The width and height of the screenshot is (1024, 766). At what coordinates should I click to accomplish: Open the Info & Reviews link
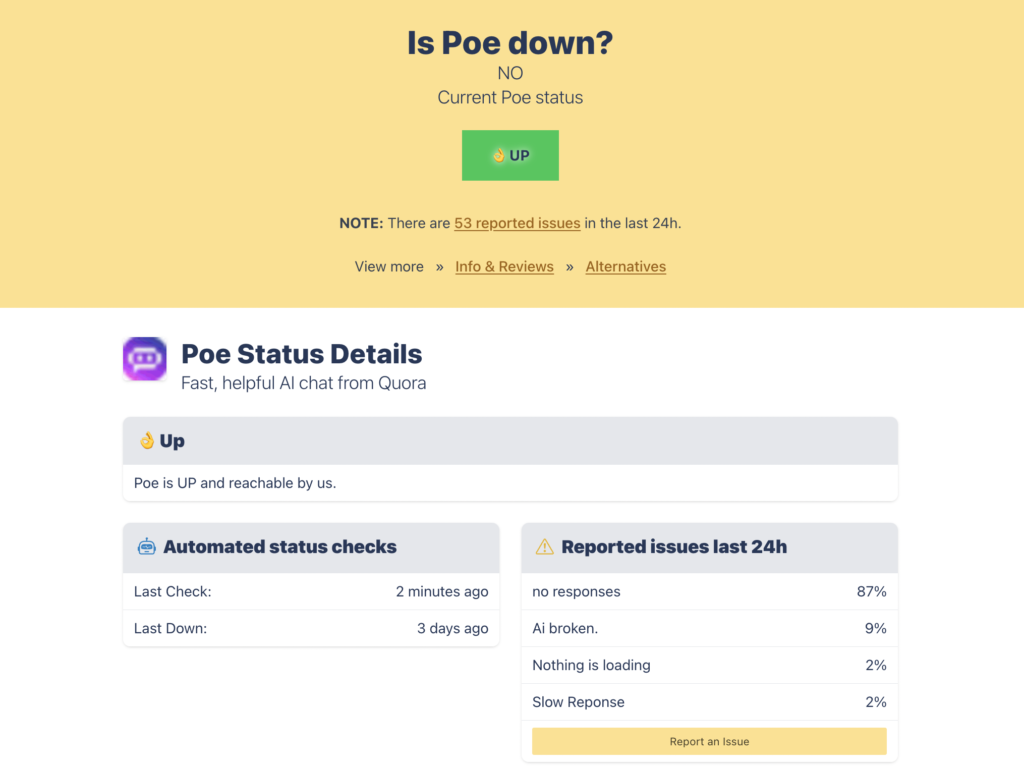504,266
